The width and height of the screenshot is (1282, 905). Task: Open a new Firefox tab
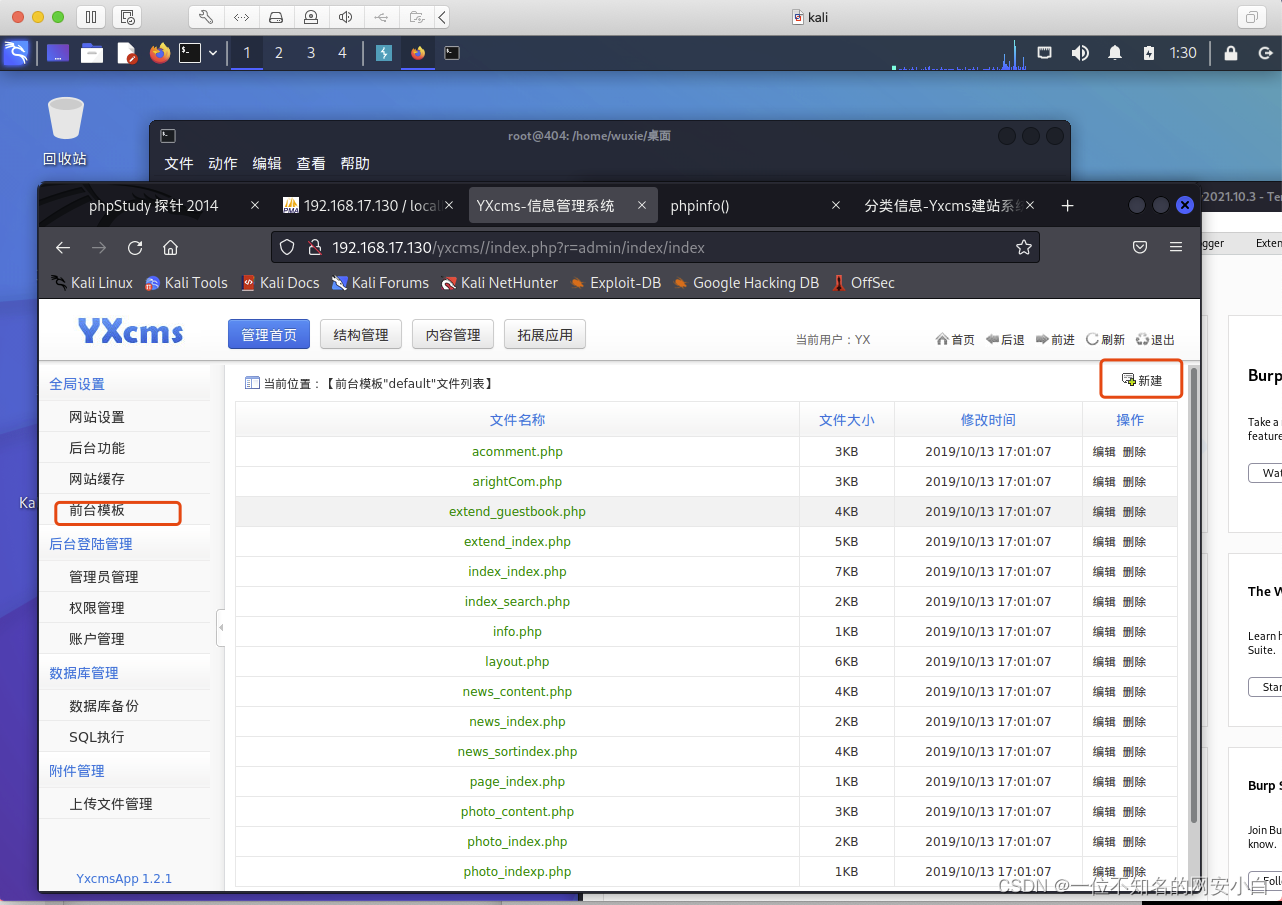(x=1067, y=205)
